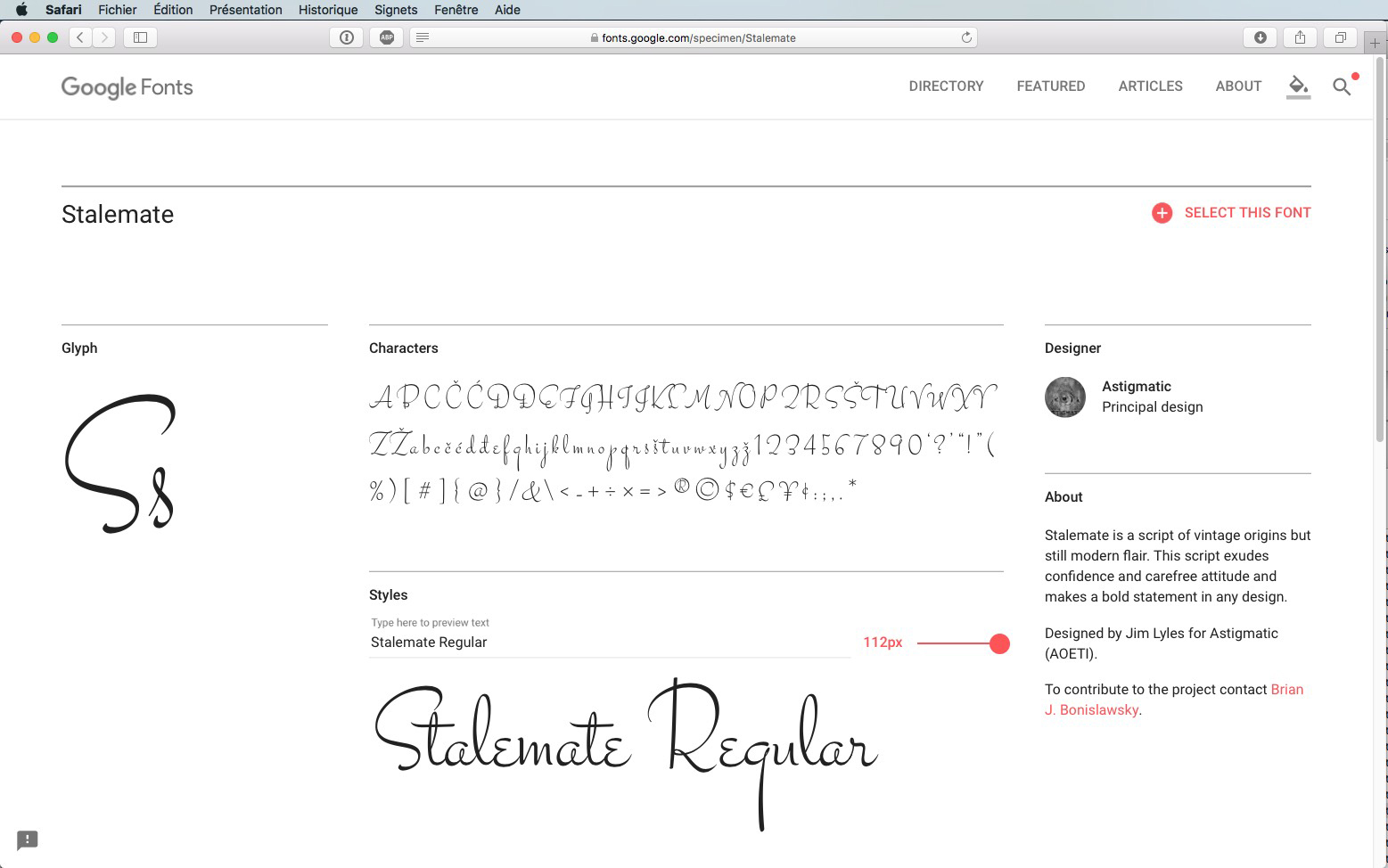Open the Apple menu

click(21, 10)
